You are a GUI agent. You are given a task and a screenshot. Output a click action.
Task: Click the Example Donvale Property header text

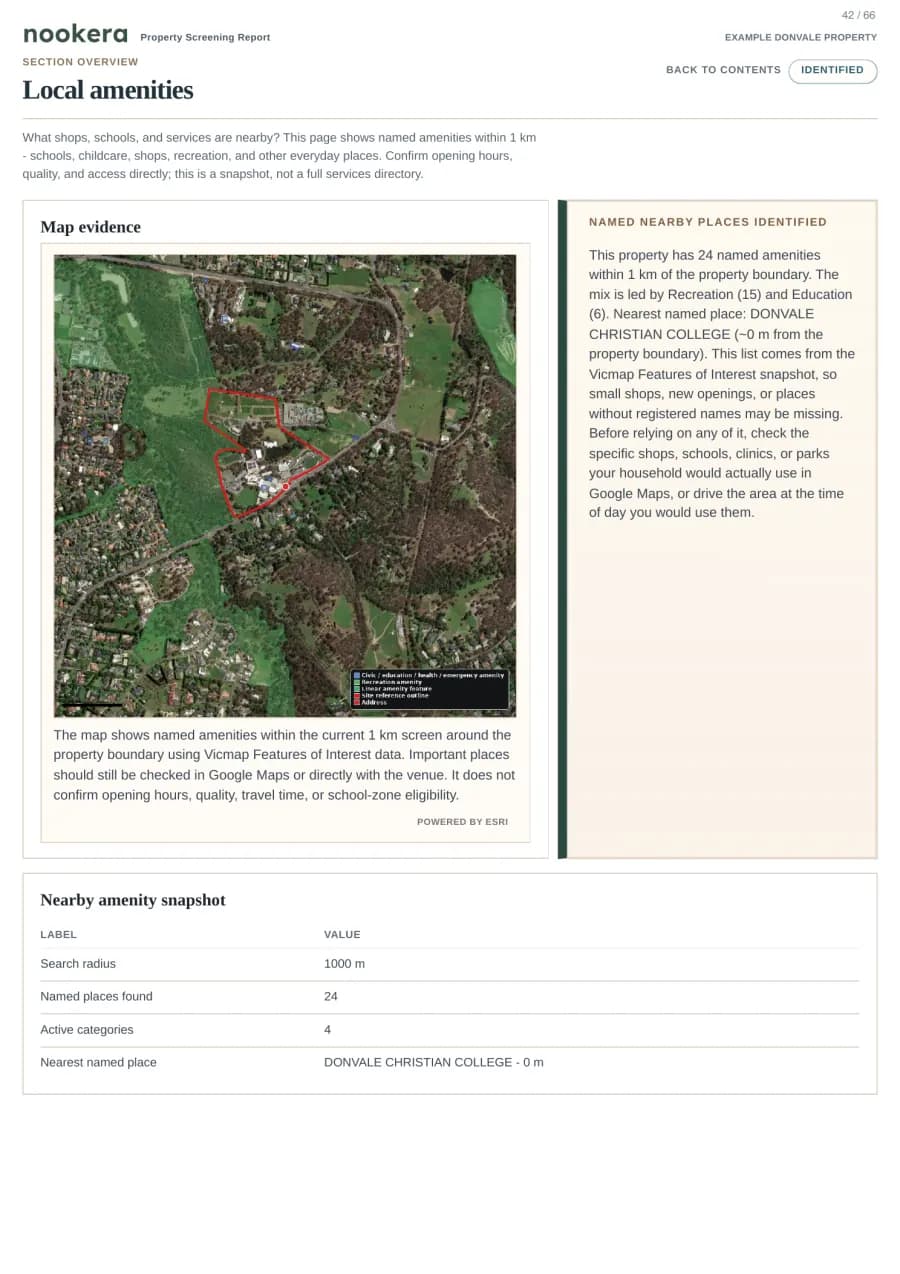800,38
